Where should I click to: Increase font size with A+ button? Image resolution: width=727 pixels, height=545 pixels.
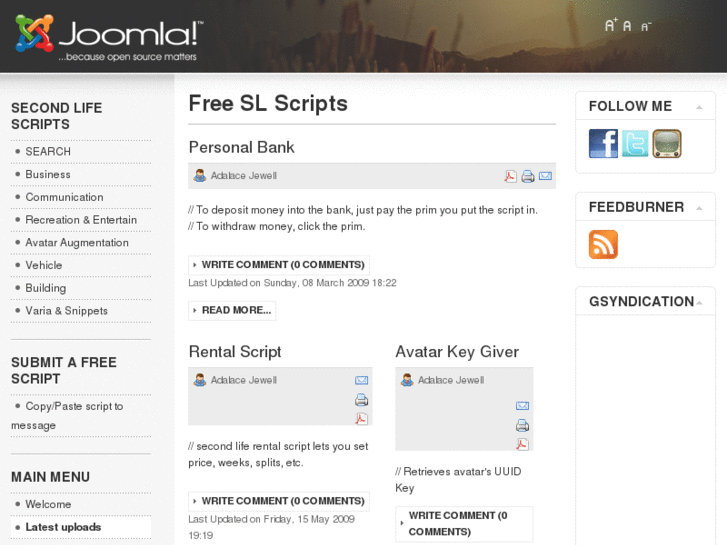pos(611,26)
